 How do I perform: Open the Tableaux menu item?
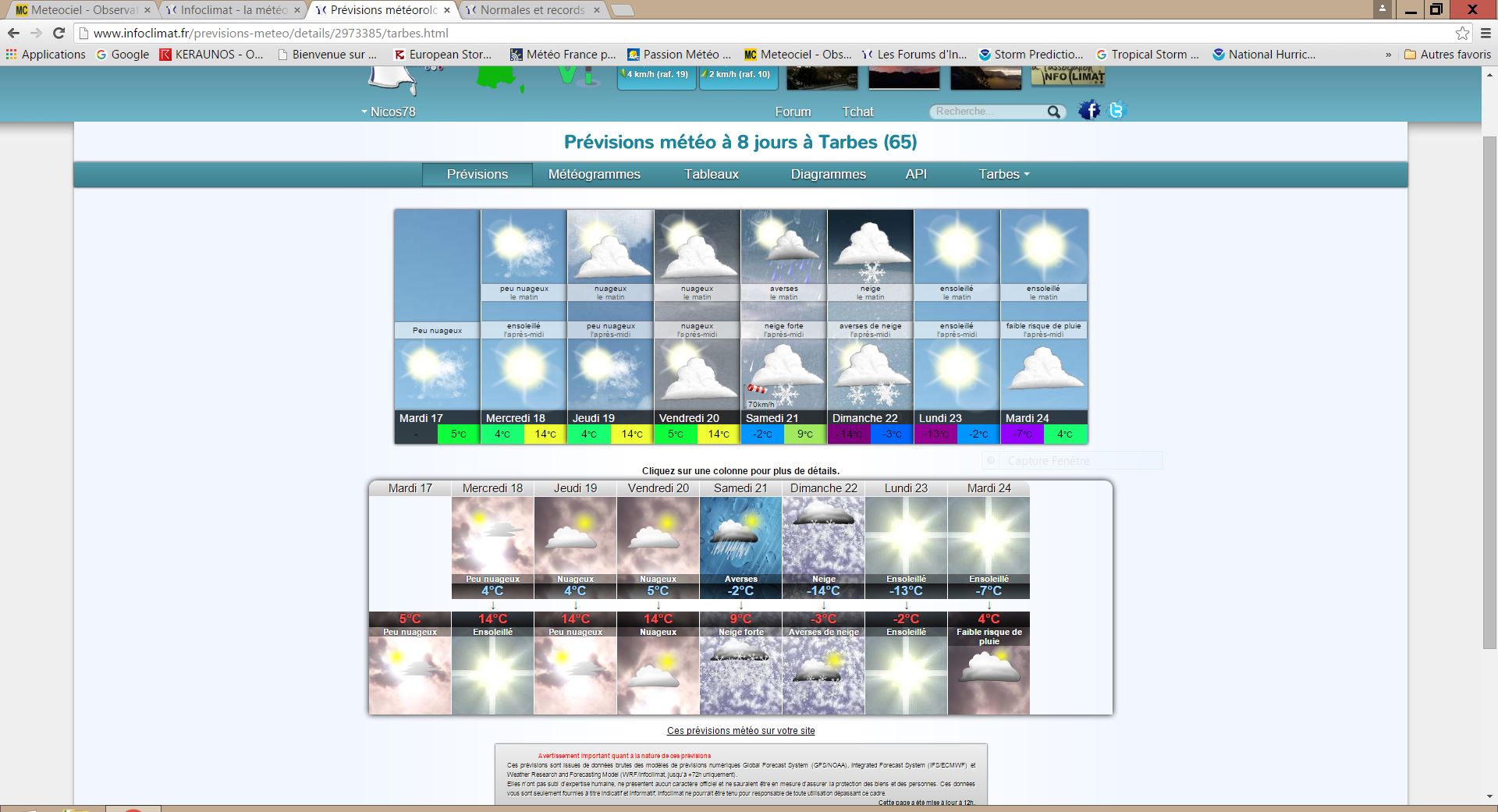click(712, 174)
